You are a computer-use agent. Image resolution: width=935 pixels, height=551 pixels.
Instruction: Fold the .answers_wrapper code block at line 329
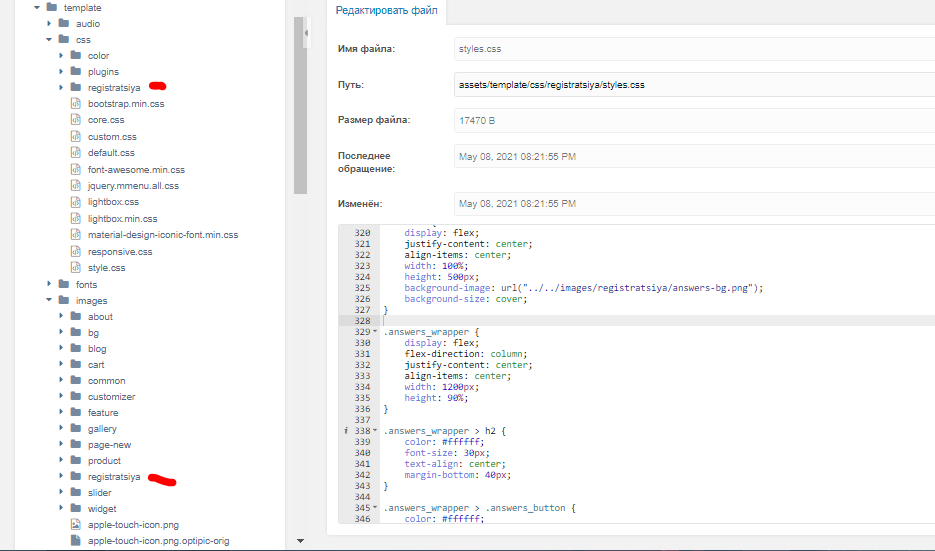(x=374, y=331)
